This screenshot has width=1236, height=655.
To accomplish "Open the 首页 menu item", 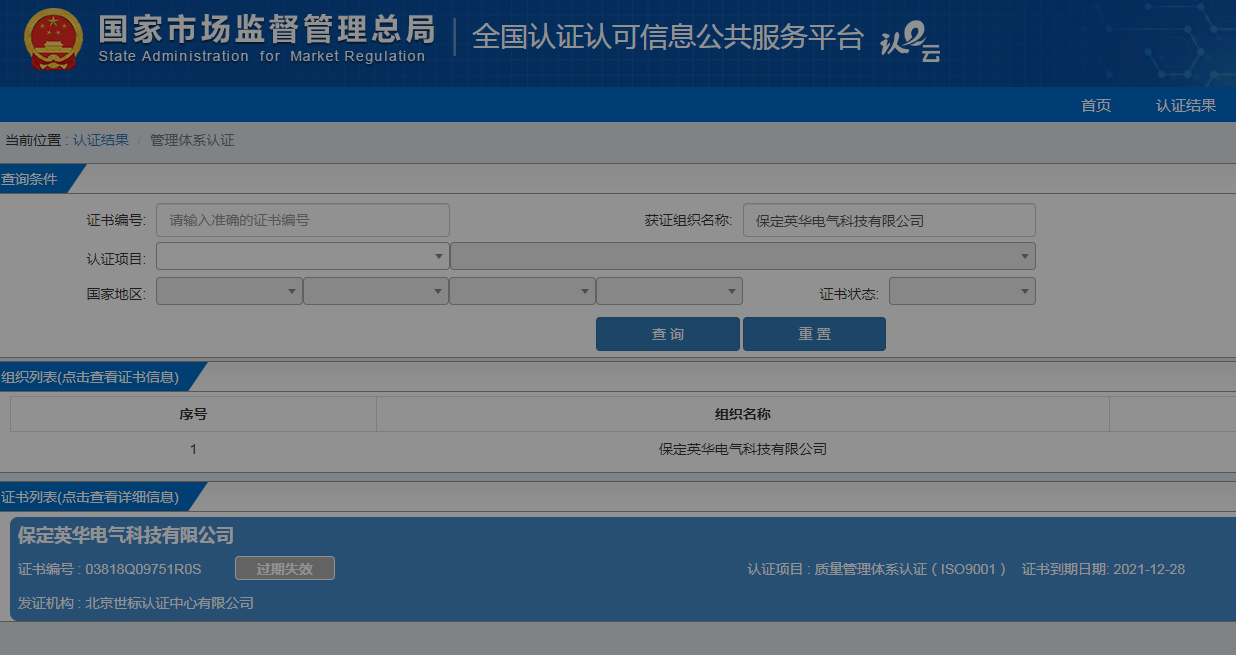I will point(1096,105).
